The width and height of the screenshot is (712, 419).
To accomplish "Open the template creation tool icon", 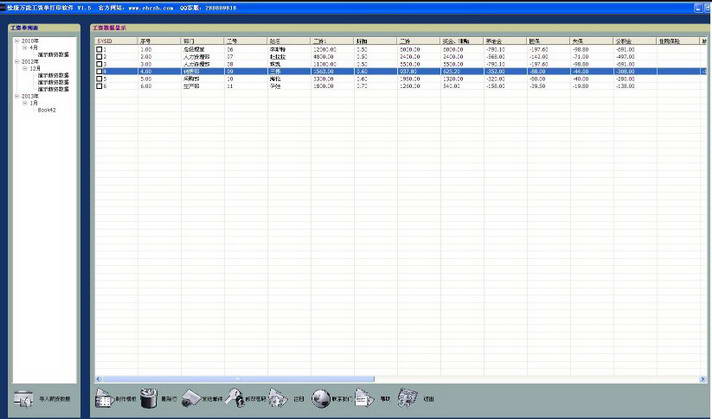I will [103, 398].
